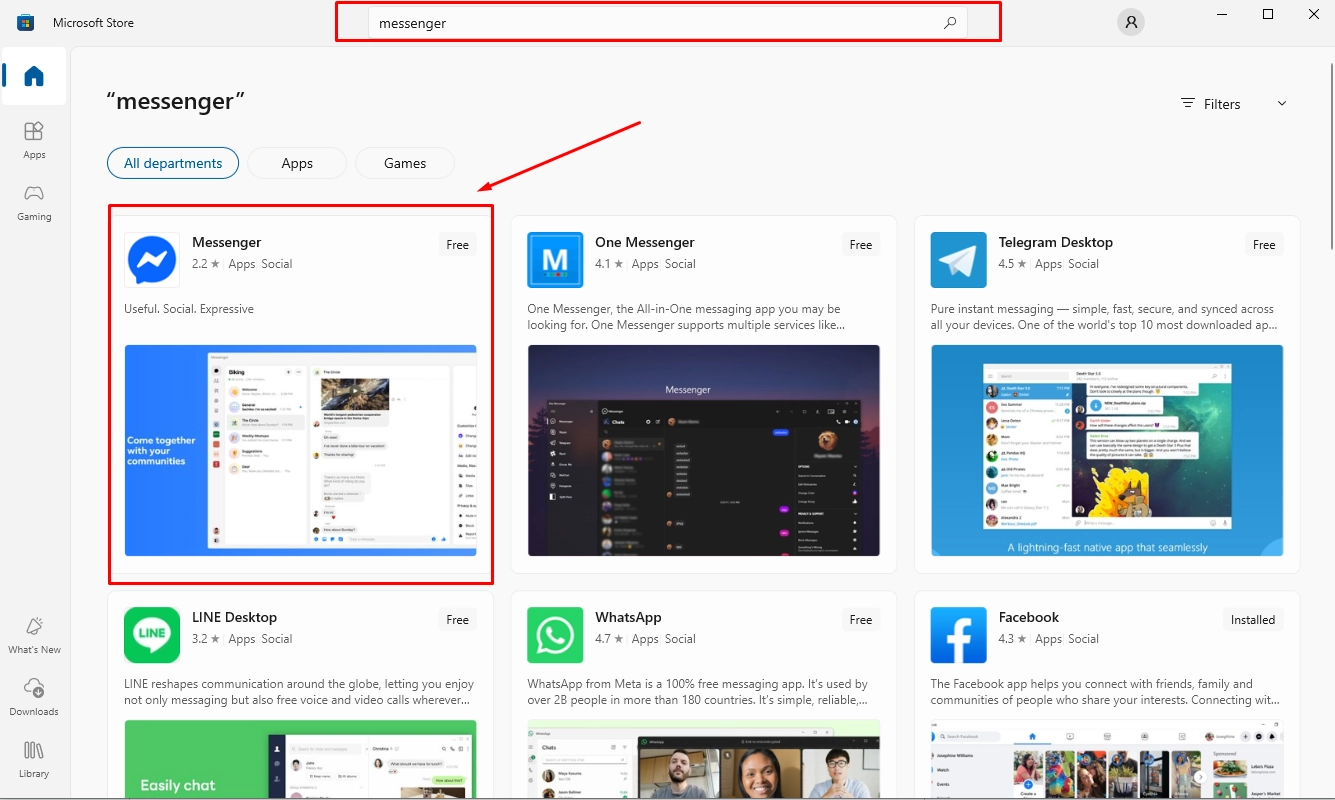Click the Telegram Desktop app title
The image size is (1335, 800).
[1056, 242]
